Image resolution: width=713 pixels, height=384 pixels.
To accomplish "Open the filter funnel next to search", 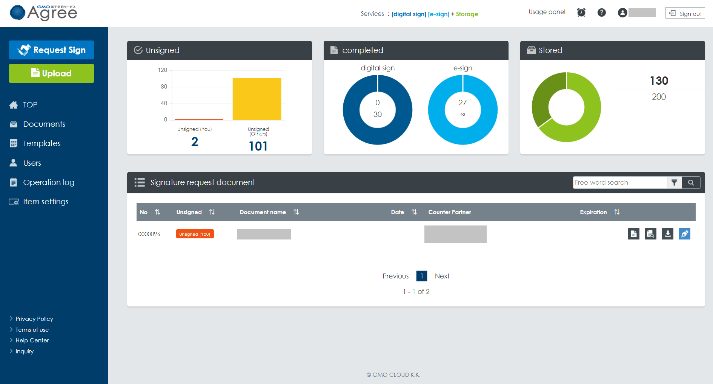I will tap(674, 182).
